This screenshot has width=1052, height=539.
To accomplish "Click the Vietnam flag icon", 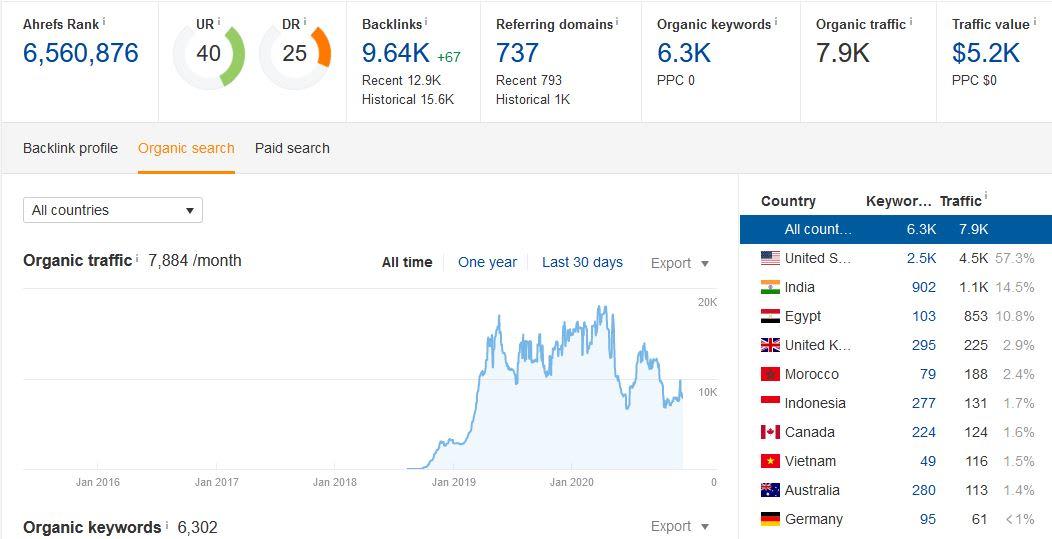I will tap(770, 461).
